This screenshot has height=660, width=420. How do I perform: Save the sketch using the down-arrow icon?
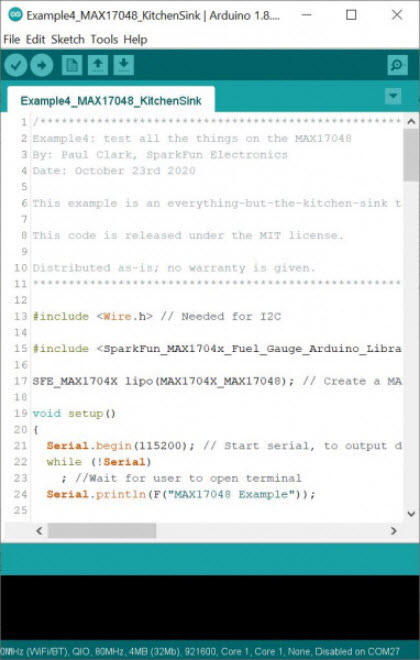coord(124,65)
